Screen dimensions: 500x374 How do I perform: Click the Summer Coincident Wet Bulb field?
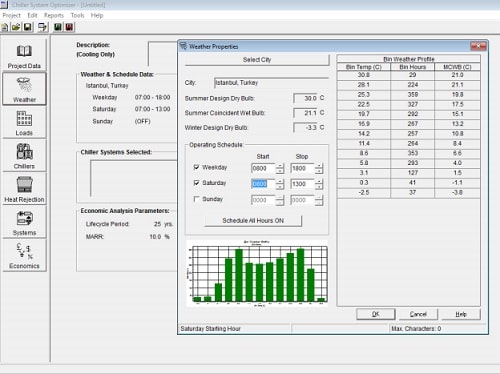[x=305, y=113]
